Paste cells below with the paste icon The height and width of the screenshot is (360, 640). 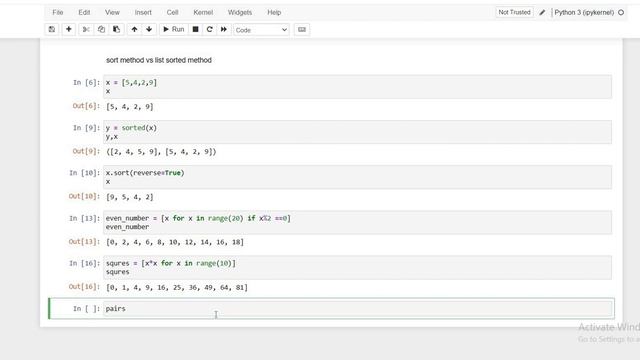(x=117, y=29)
